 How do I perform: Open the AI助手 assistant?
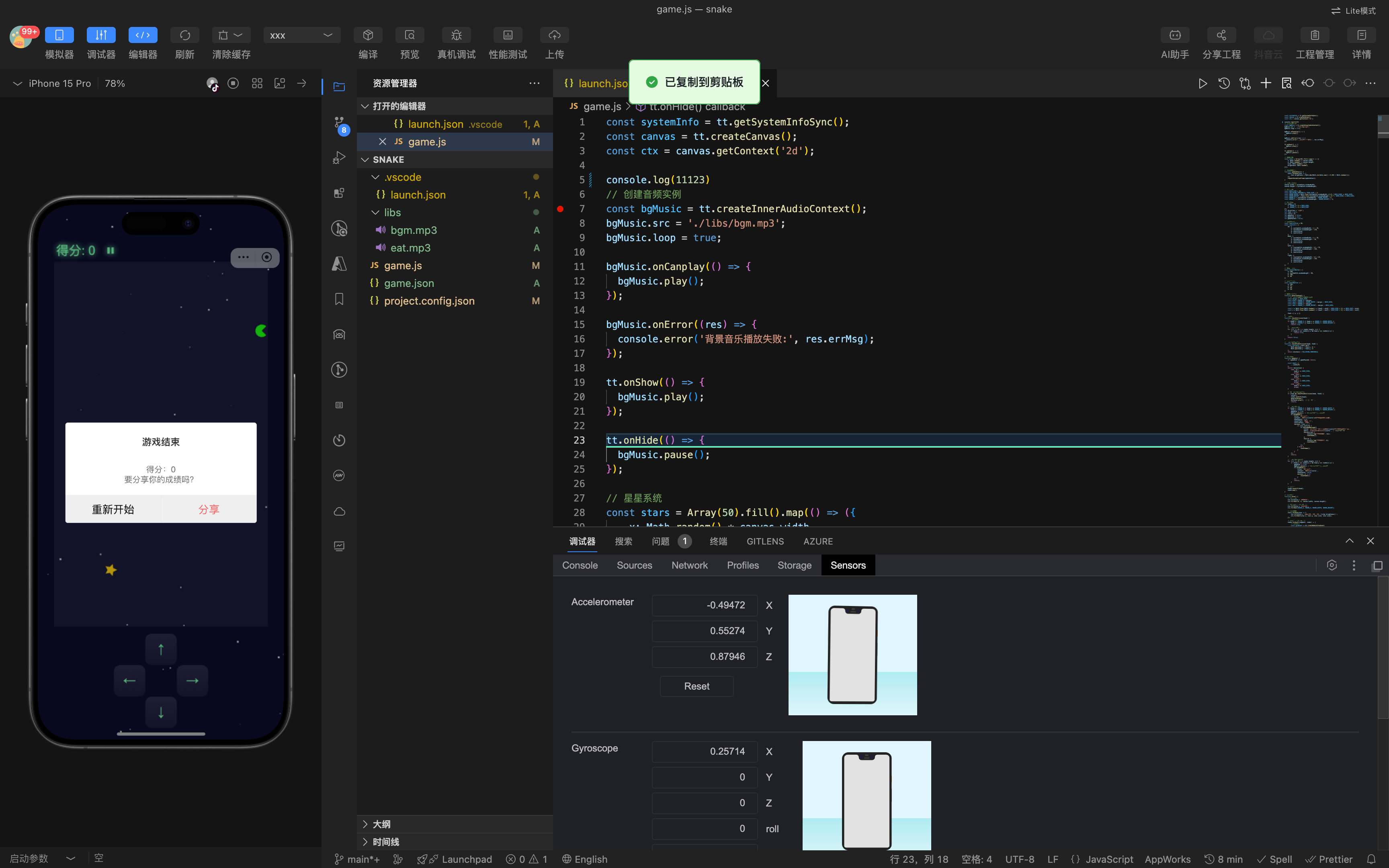pyautogui.click(x=1174, y=35)
